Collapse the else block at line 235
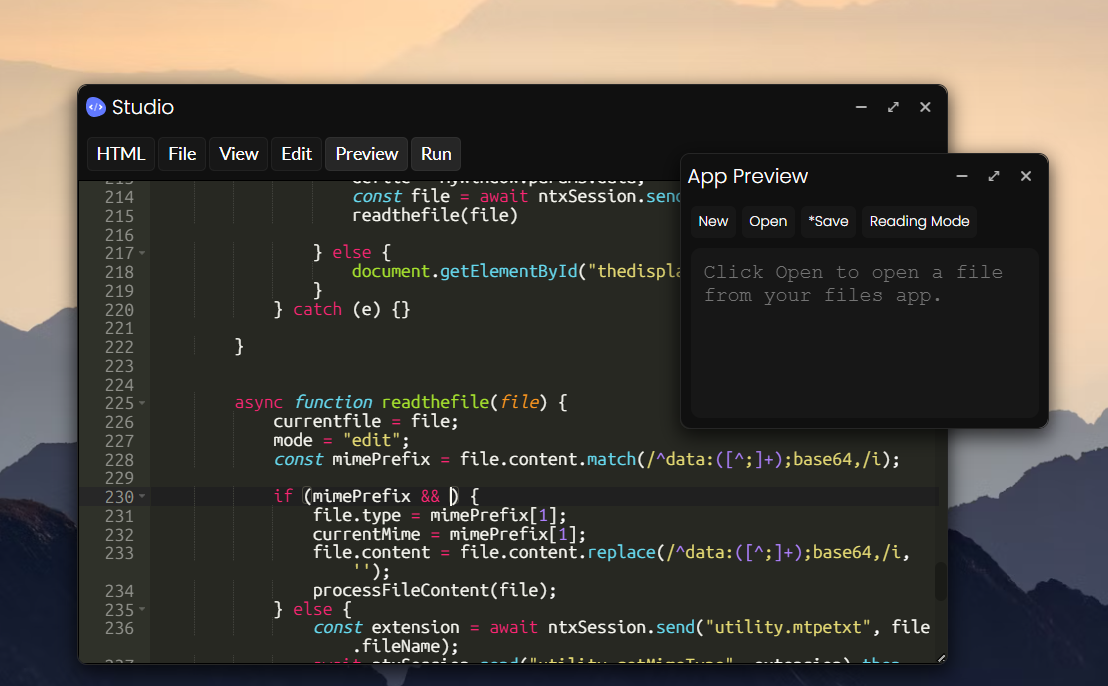This screenshot has height=686, width=1108. click(x=142, y=609)
